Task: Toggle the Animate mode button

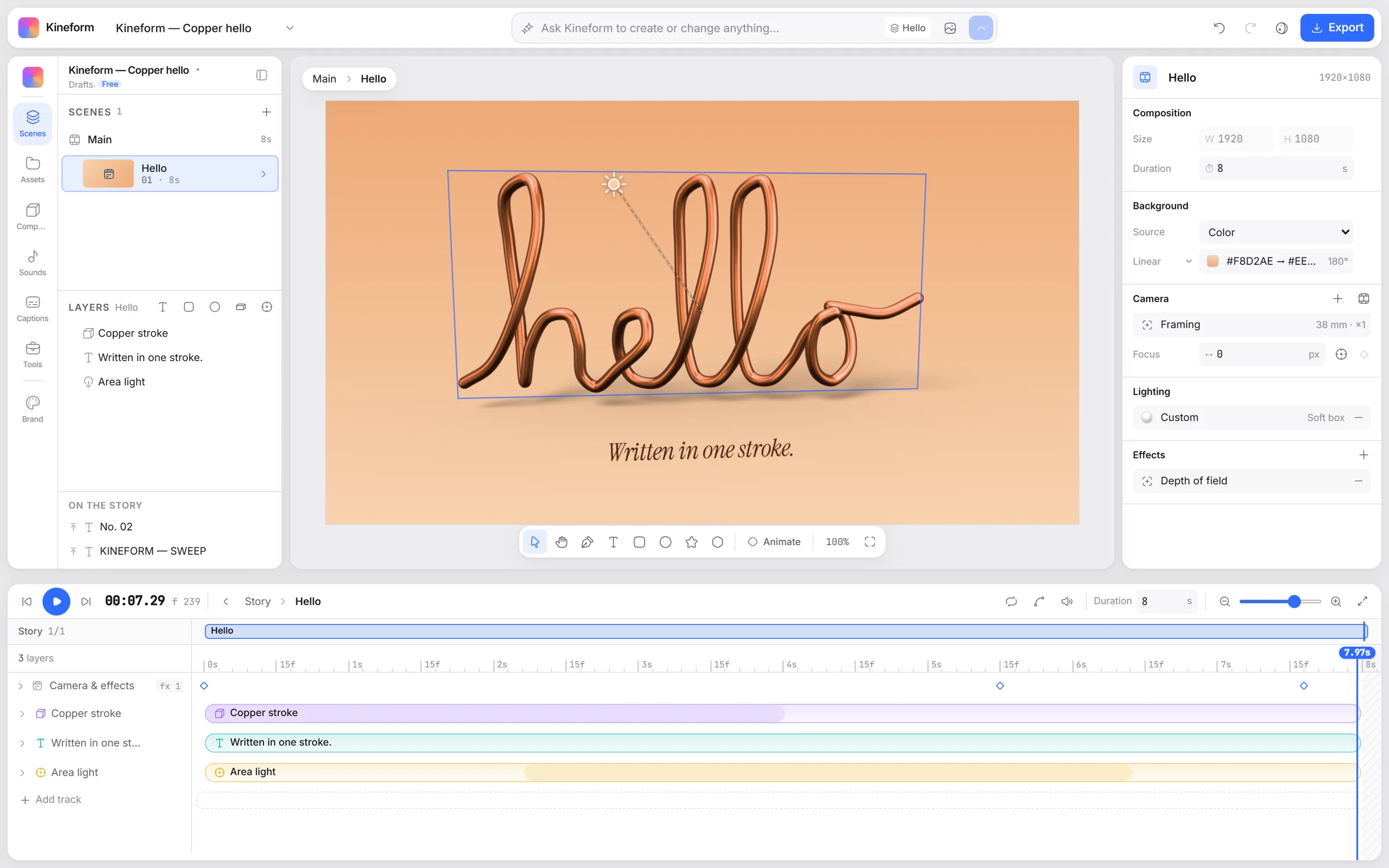Action: click(774, 542)
